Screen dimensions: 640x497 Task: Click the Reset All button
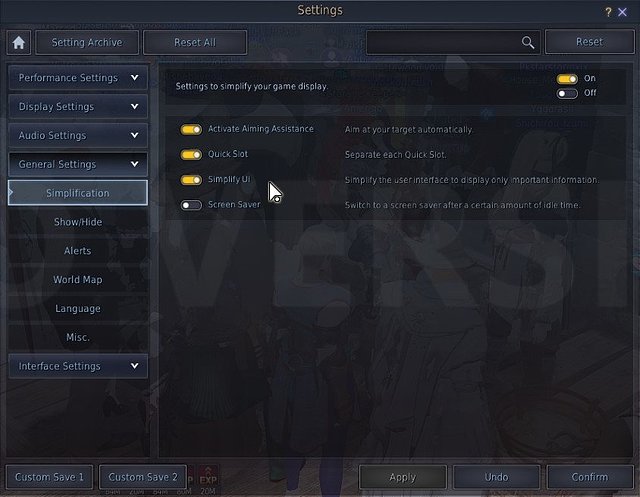195,42
